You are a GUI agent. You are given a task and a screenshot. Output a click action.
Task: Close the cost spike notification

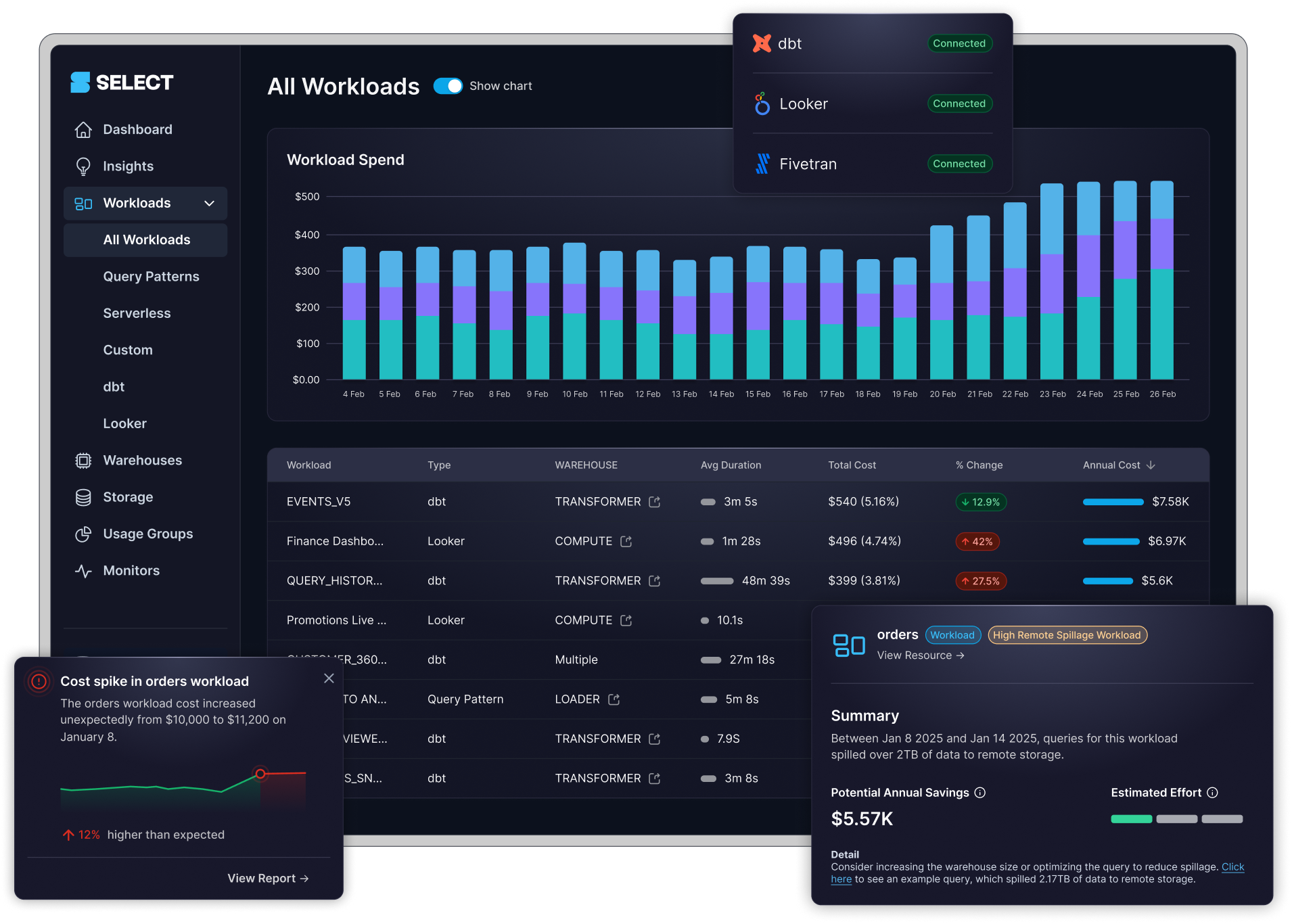(329, 678)
